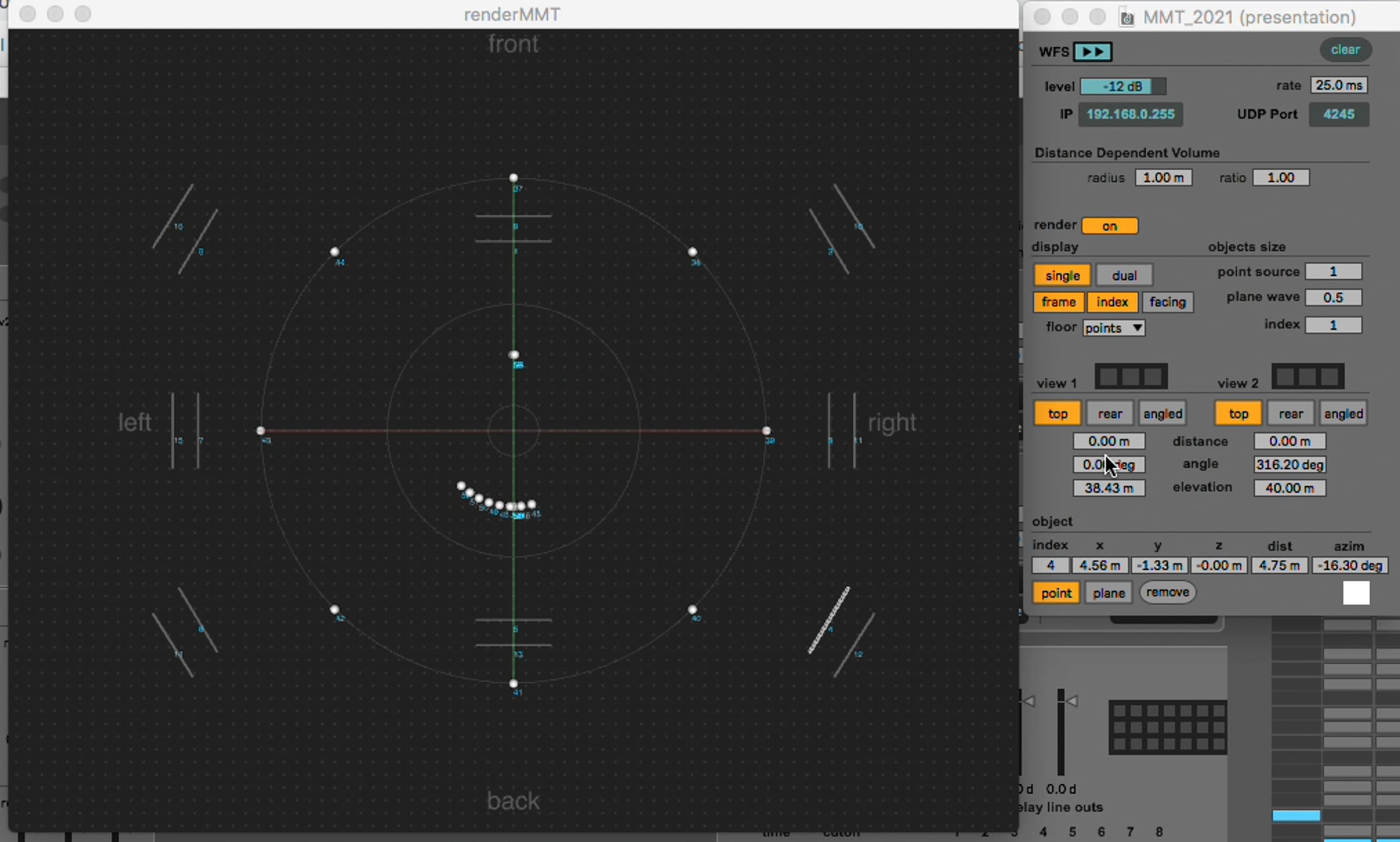Click the remove object button

point(1167,592)
